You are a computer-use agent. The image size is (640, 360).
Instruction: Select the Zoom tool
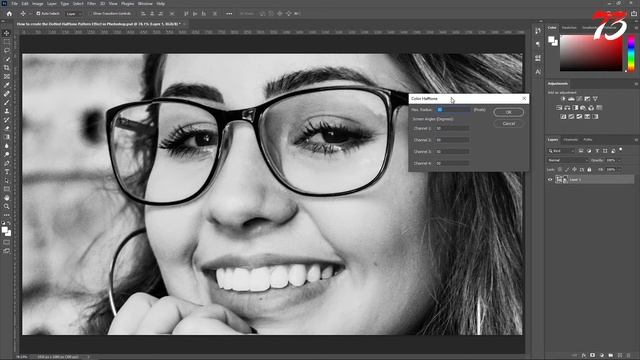[x=7, y=206]
